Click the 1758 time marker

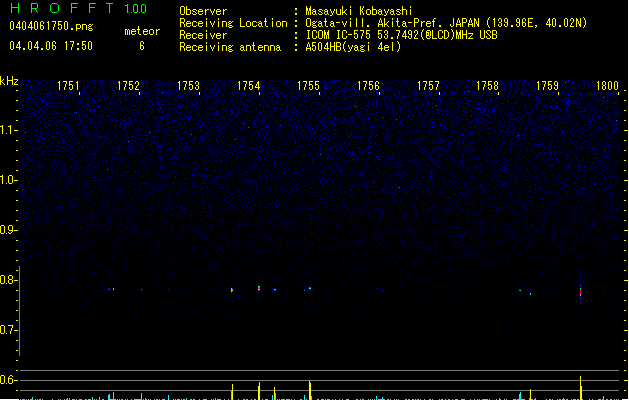coord(487,86)
